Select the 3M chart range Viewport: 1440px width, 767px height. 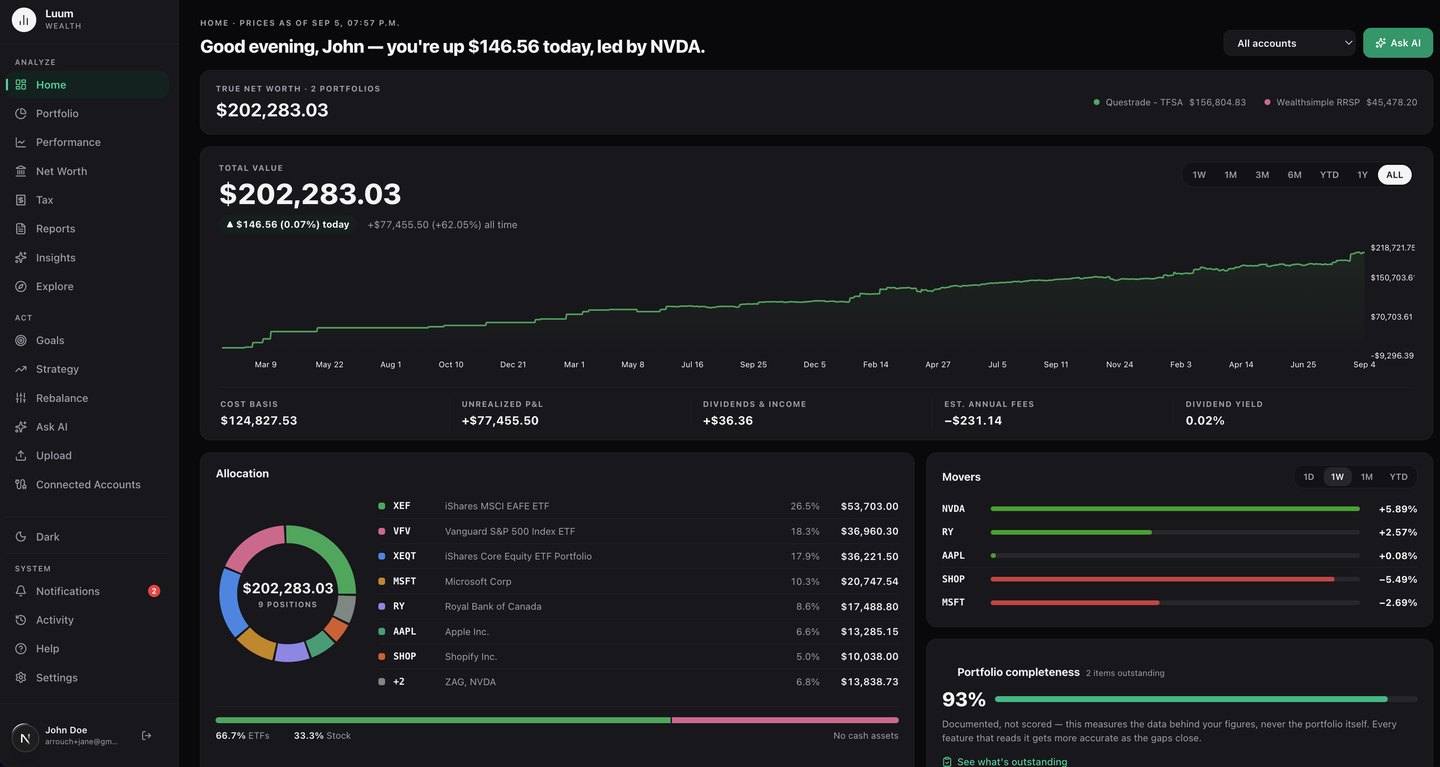point(1262,175)
